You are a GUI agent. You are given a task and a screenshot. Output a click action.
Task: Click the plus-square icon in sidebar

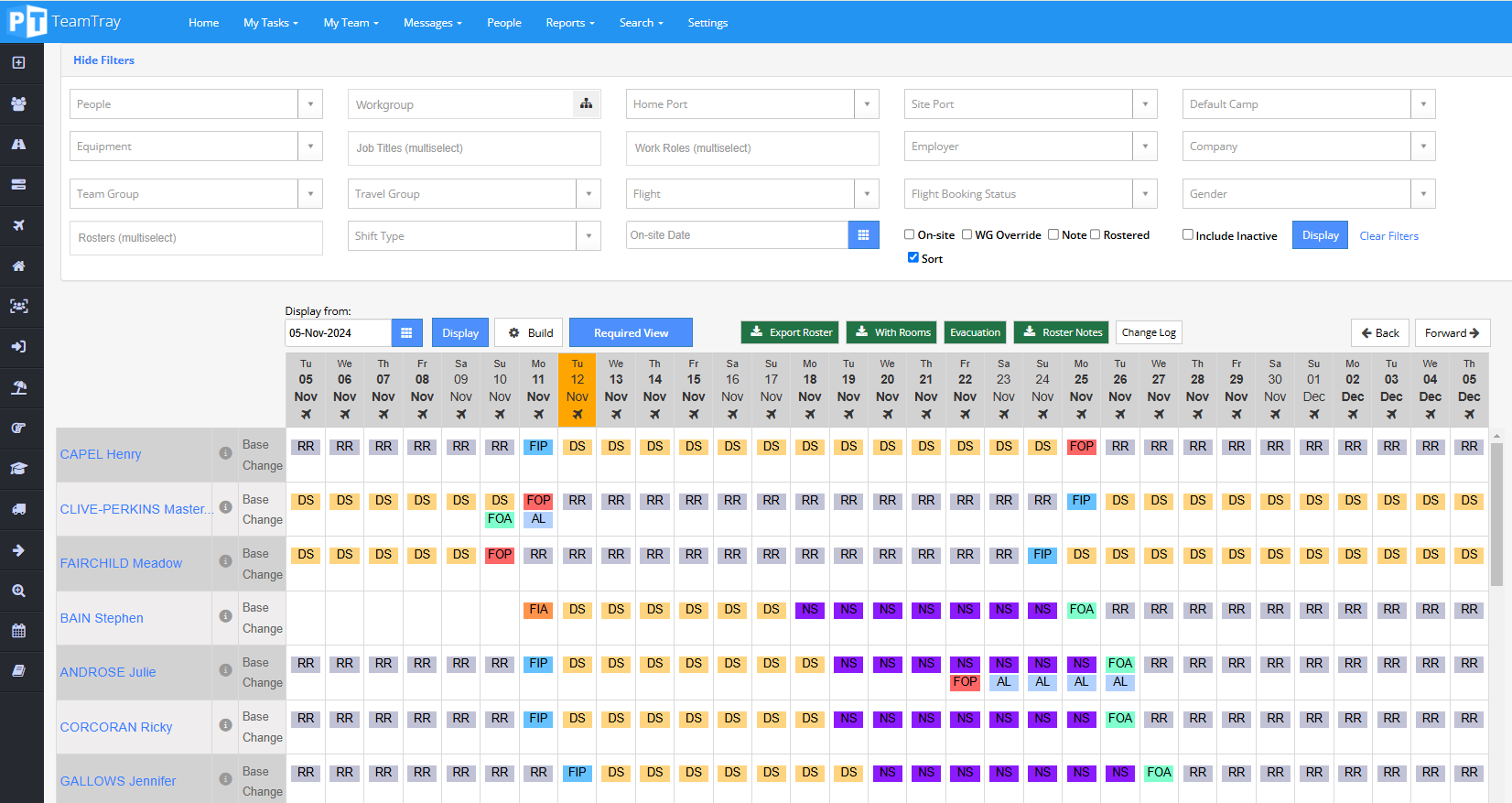pos(18,63)
